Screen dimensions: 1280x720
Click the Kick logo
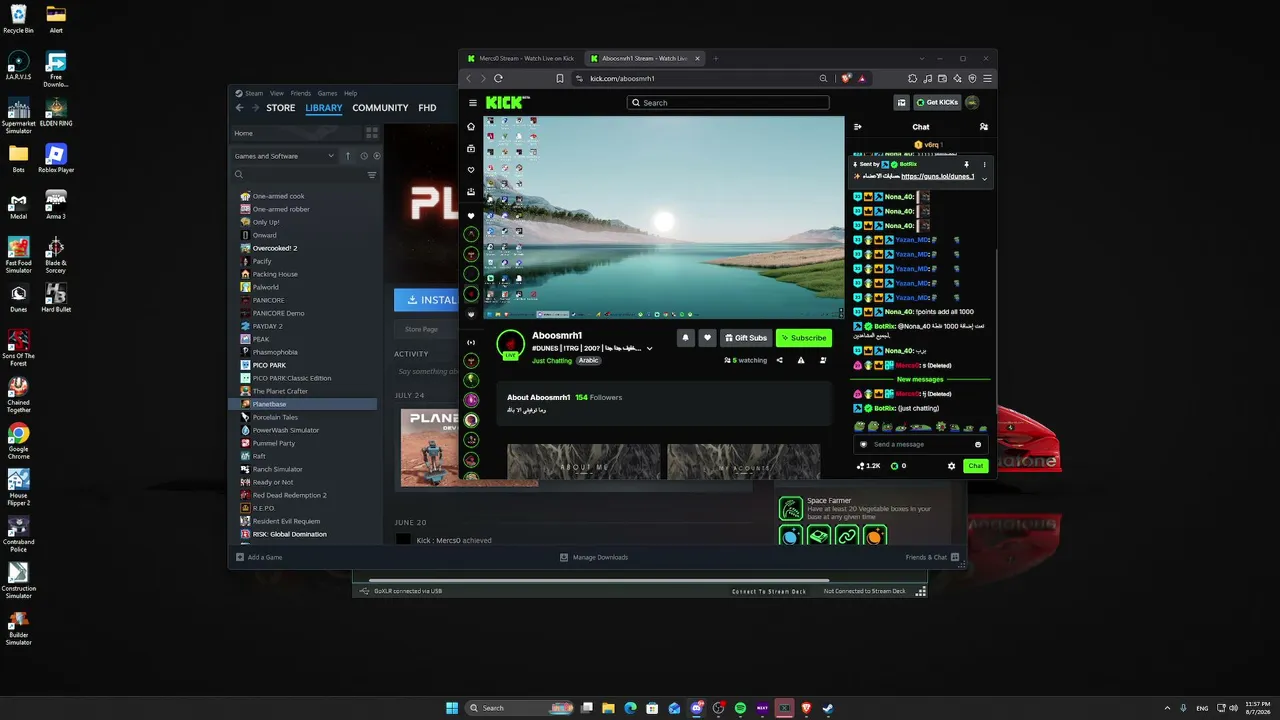[508, 102]
